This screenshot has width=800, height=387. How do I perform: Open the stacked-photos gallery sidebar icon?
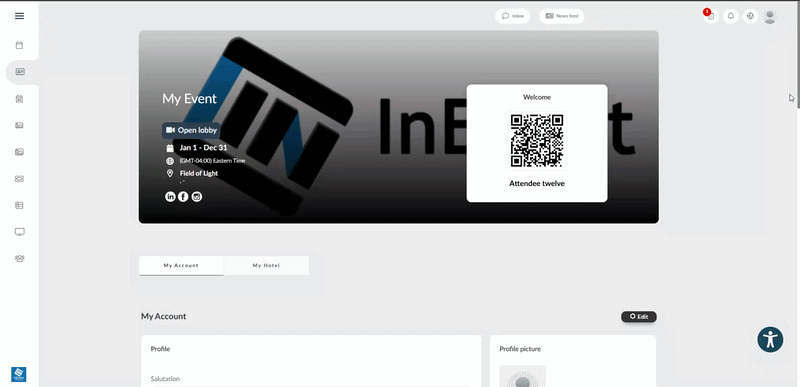click(19, 152)
